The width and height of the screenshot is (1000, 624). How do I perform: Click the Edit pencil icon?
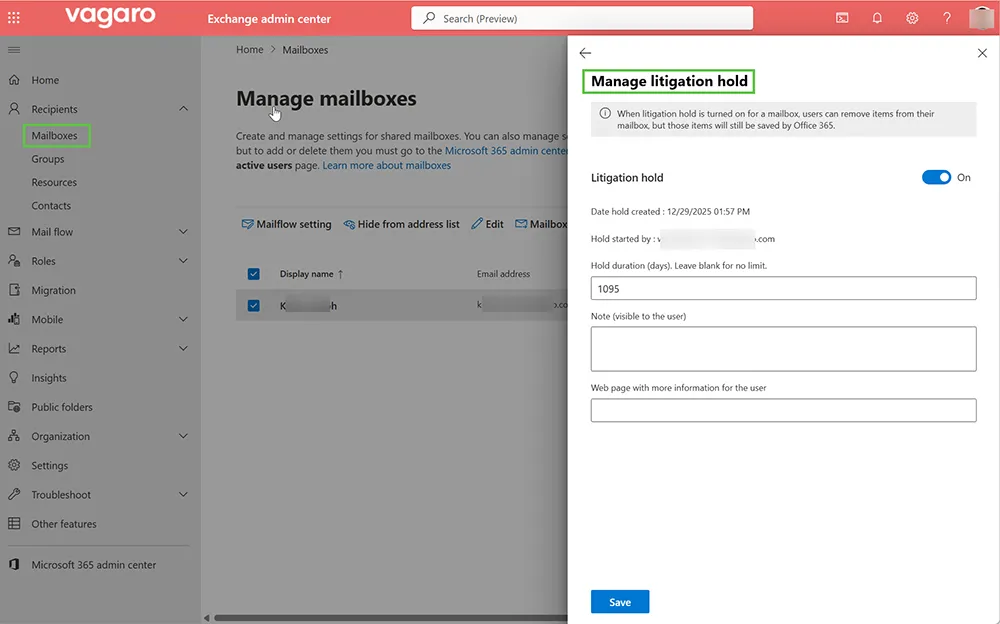[487, 224]
